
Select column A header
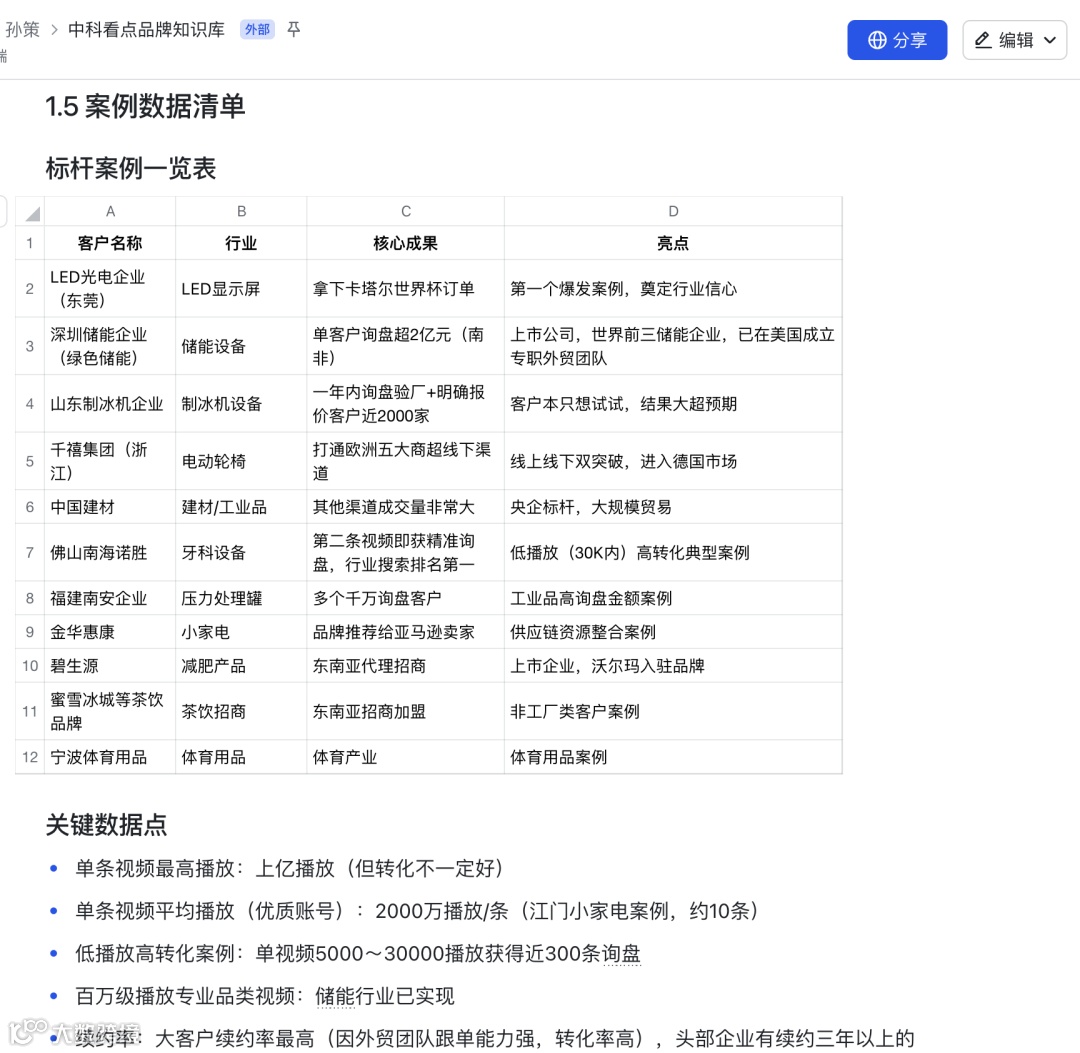pos(110,211)
